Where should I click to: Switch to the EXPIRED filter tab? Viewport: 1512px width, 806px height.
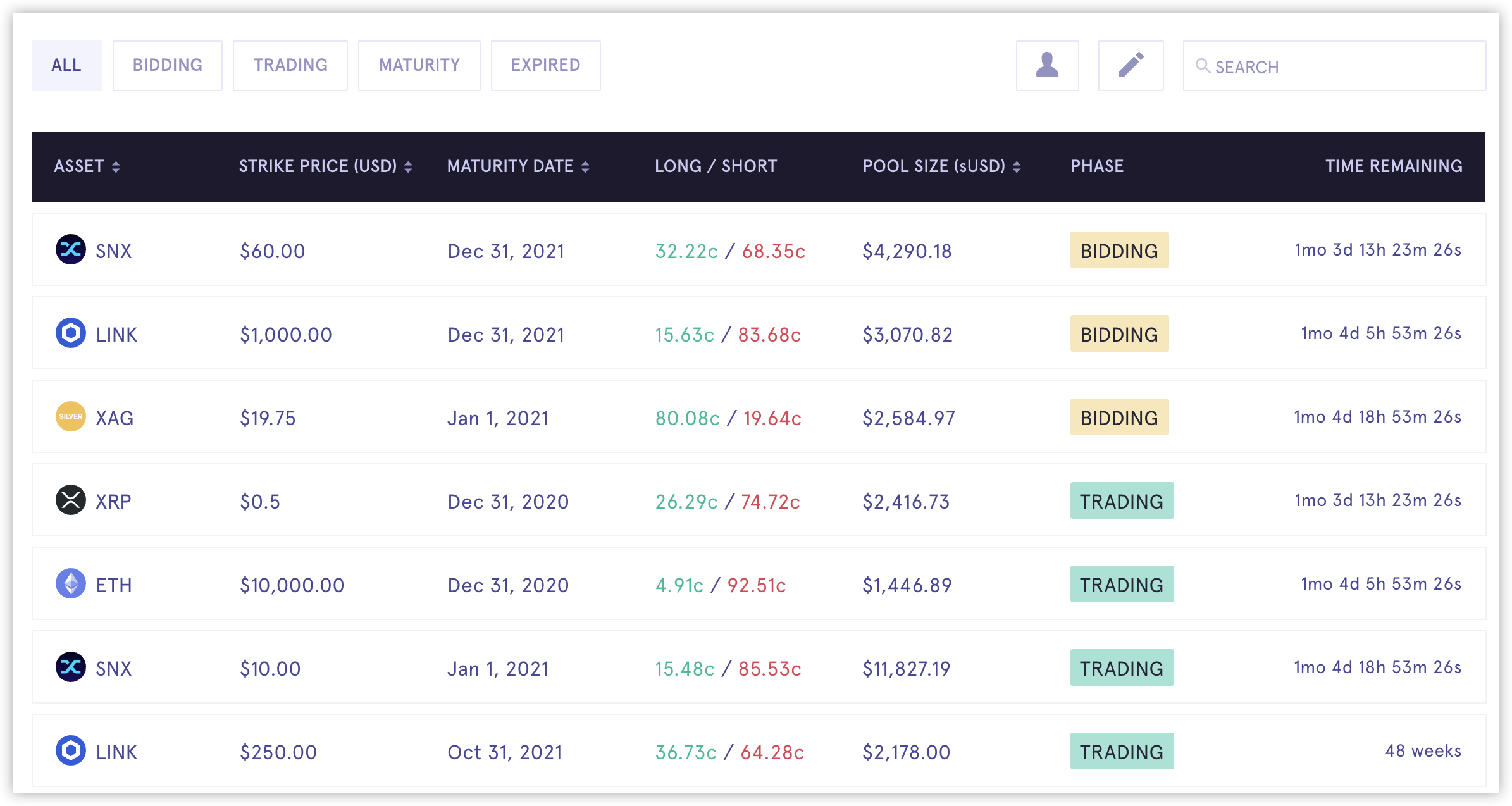pyautogui.click(x=546, y=66)
